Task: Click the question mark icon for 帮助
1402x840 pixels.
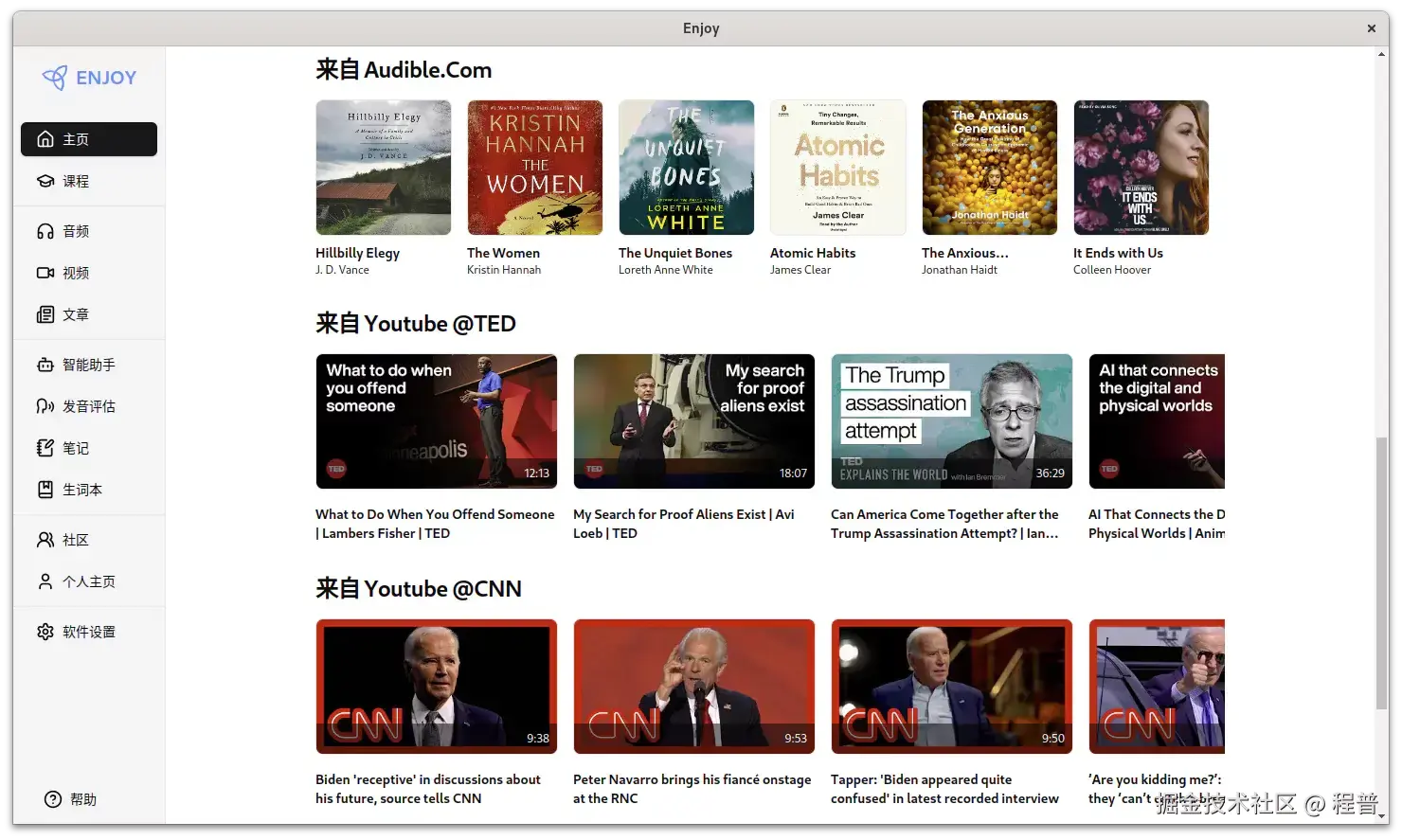Action: [53, 799]
